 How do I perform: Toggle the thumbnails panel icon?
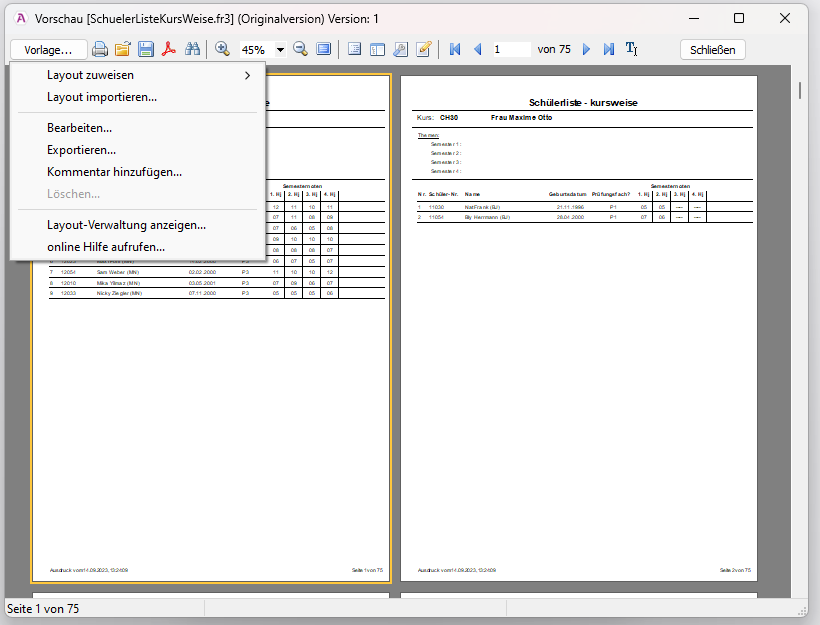(377, 49)
